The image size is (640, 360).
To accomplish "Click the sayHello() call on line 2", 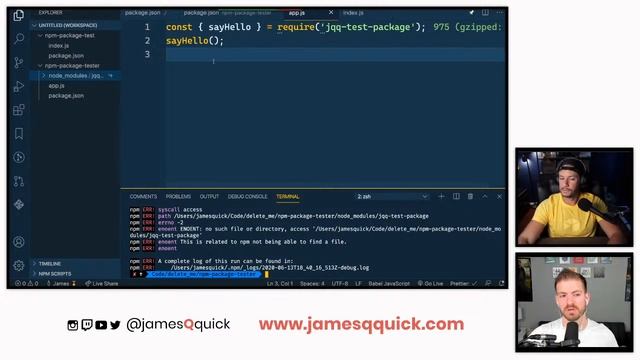I will [x=195, y=41].
